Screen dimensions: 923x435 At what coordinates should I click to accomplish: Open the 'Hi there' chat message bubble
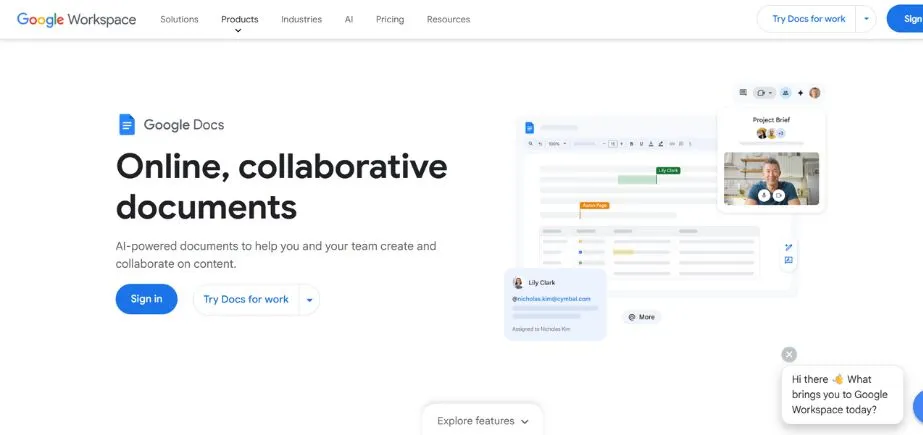coord(842,394)
